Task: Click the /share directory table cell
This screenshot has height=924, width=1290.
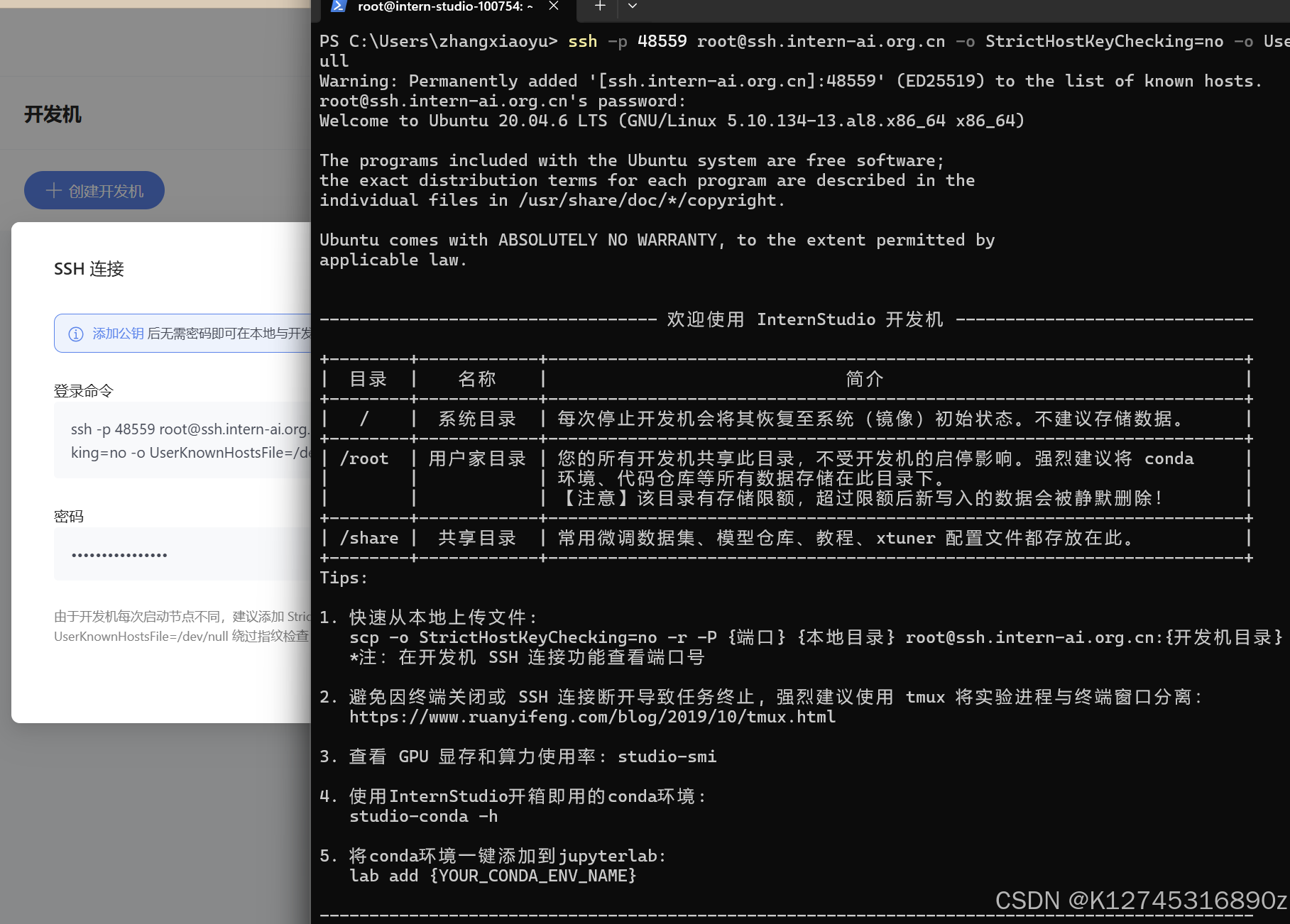Action: click(x=369, y=538)
